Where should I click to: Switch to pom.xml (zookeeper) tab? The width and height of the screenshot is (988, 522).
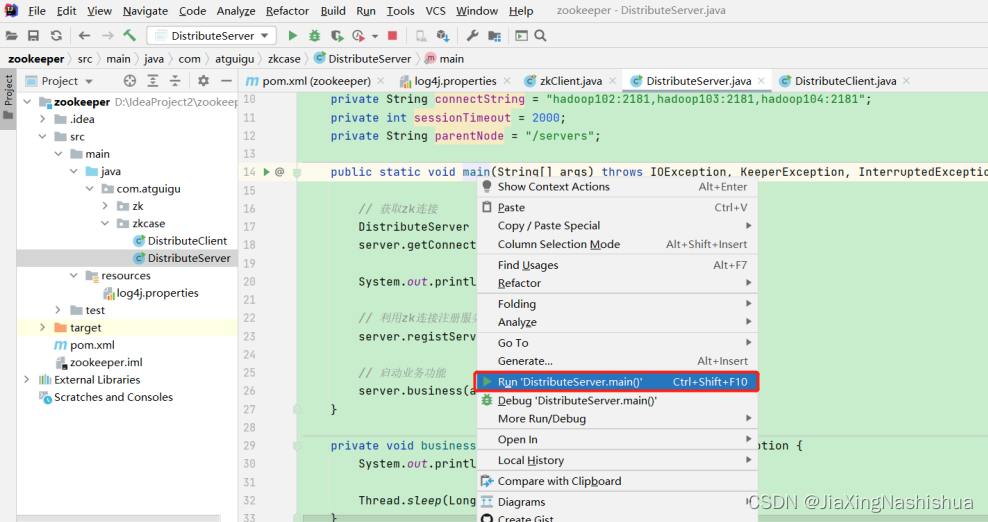point(316,81)
